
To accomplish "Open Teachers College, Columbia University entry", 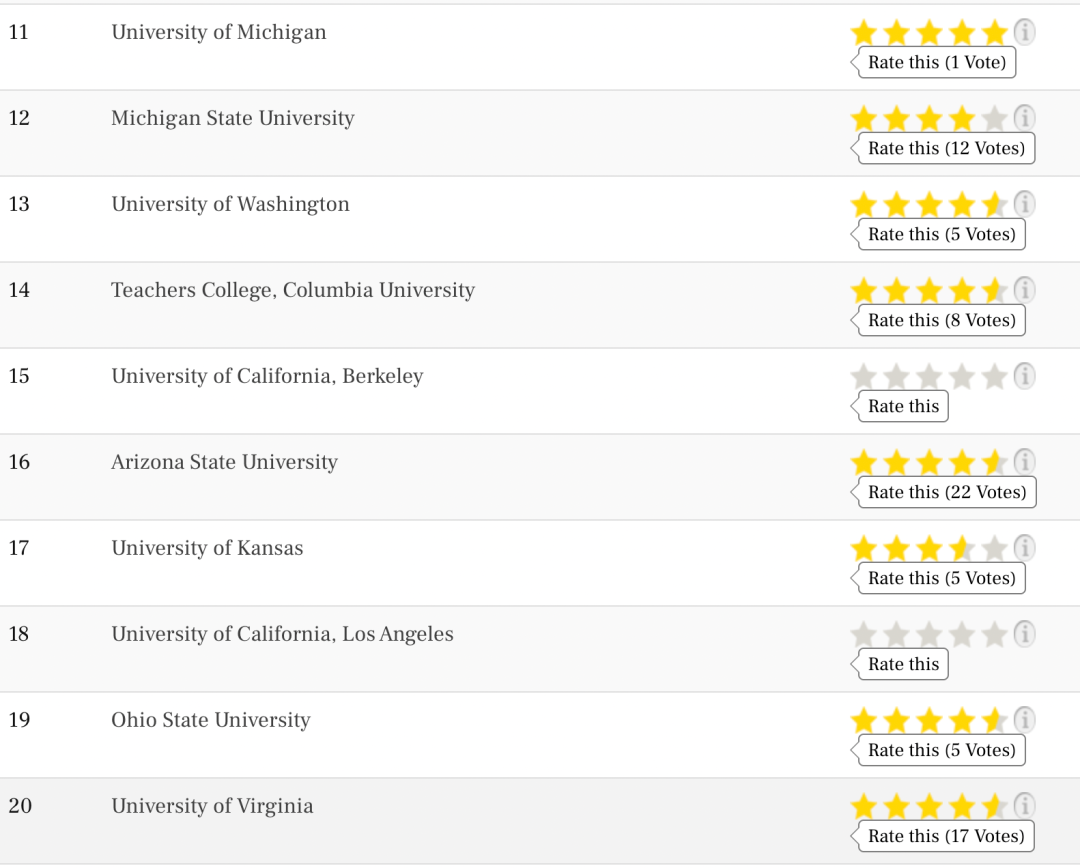I will point(293,290).
